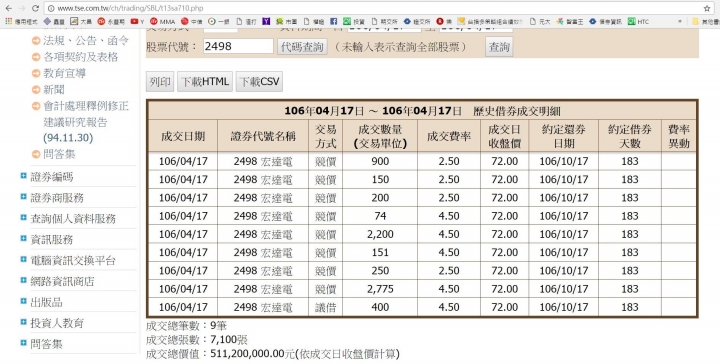Click the browser forward arrow

(x=22, y=8)
